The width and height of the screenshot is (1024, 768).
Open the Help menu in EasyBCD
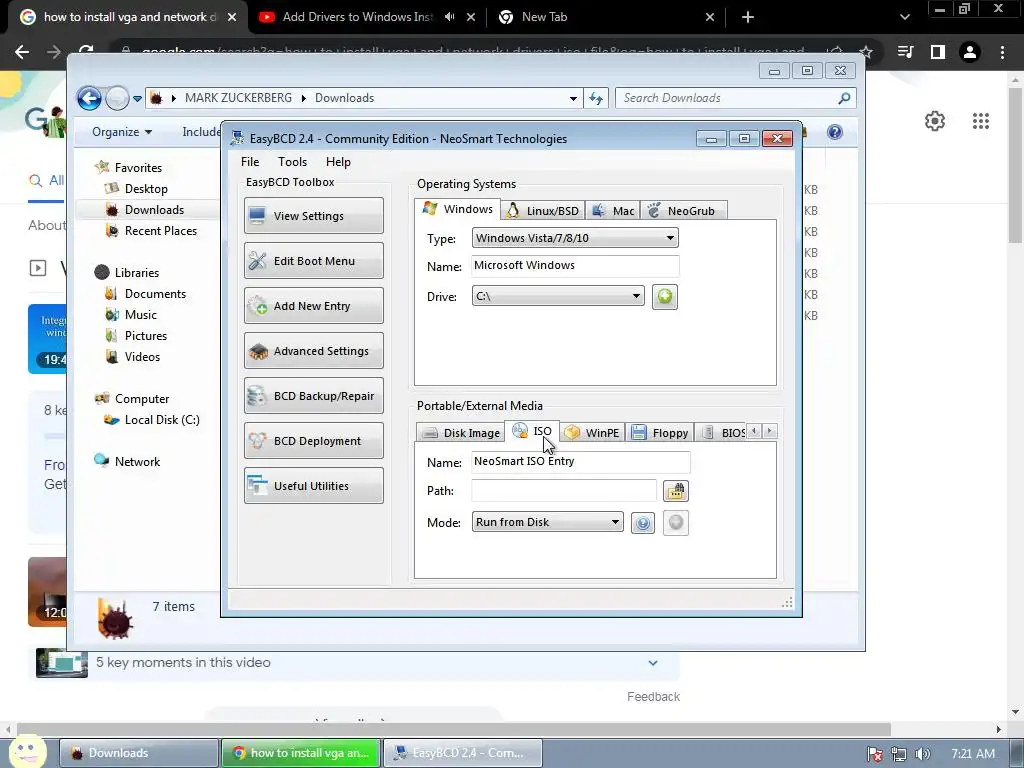click(x=338, y=162)
